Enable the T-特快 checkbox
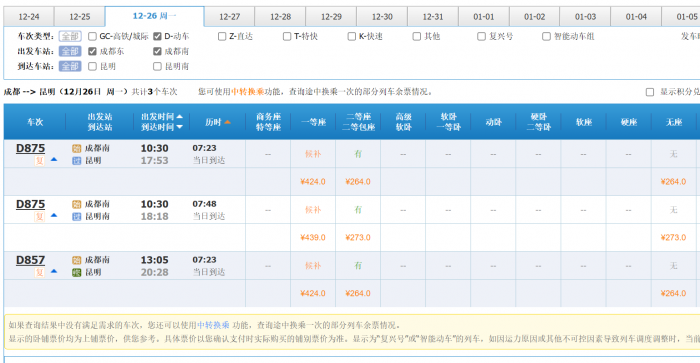This screenshot has height=363, width=700. click(287, 36)
